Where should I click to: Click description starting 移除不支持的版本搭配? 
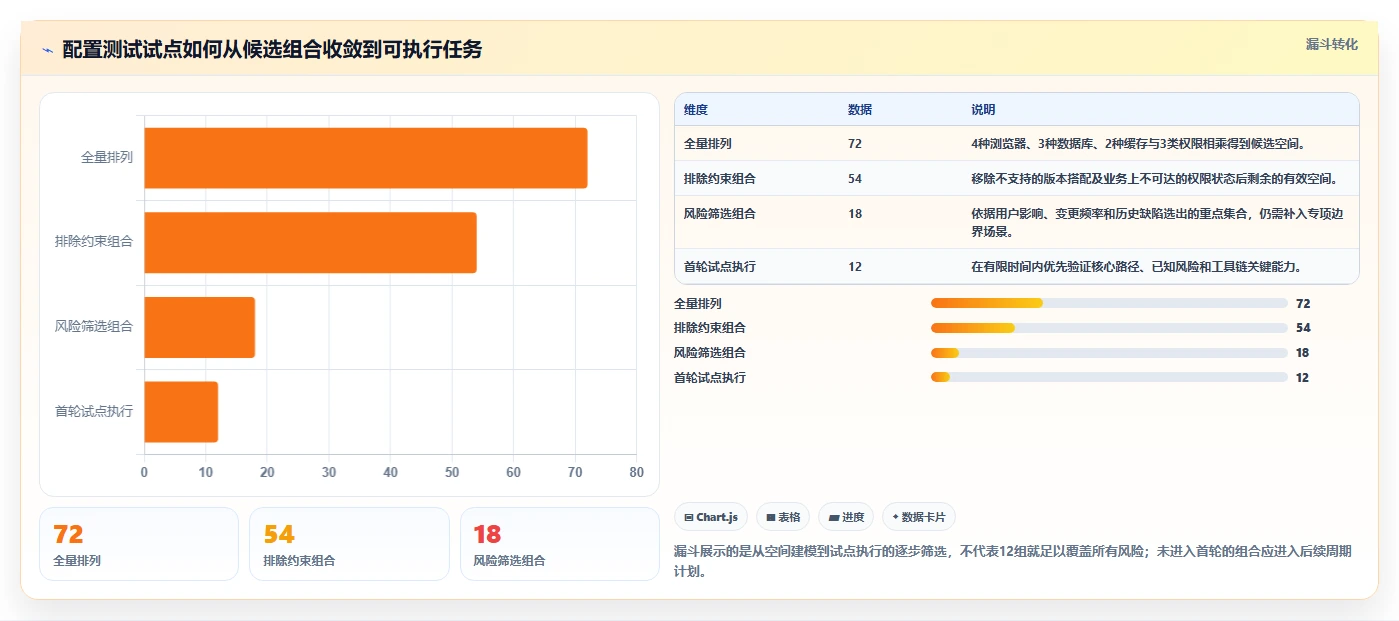point(1154,179)
